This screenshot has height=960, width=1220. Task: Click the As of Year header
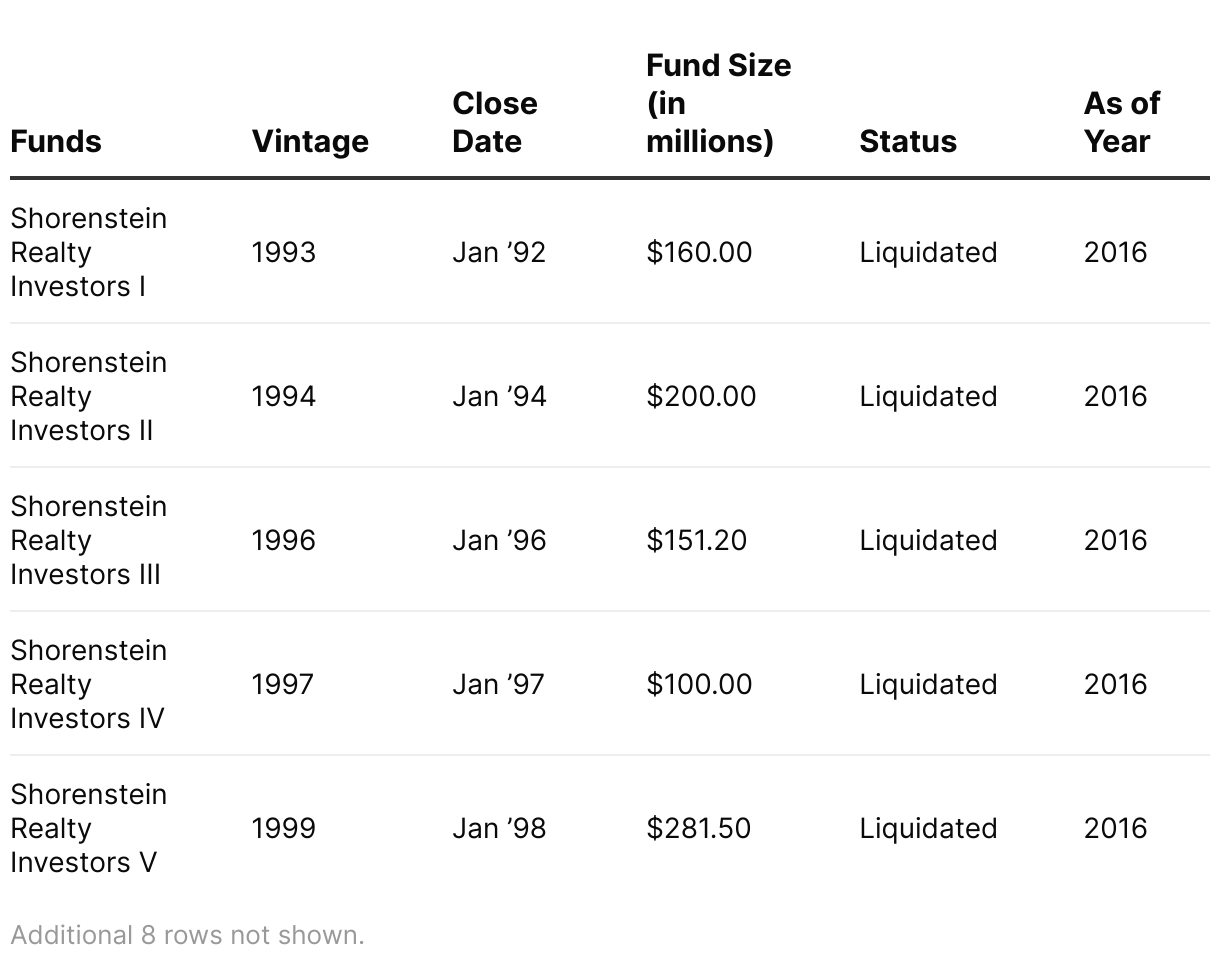tap(1121, 122)
